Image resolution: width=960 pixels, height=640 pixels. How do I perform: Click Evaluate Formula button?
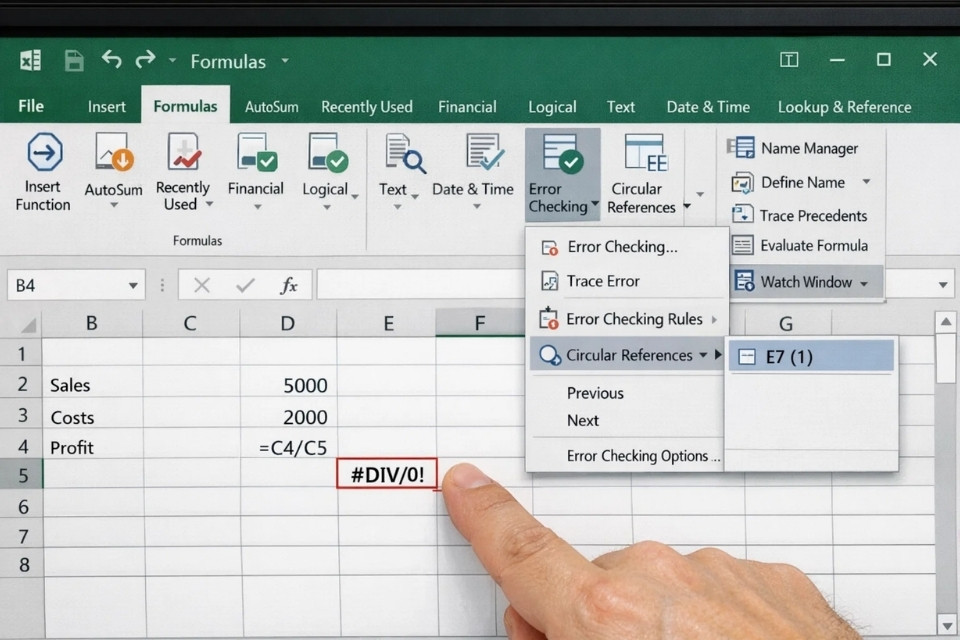coord(812,245)
